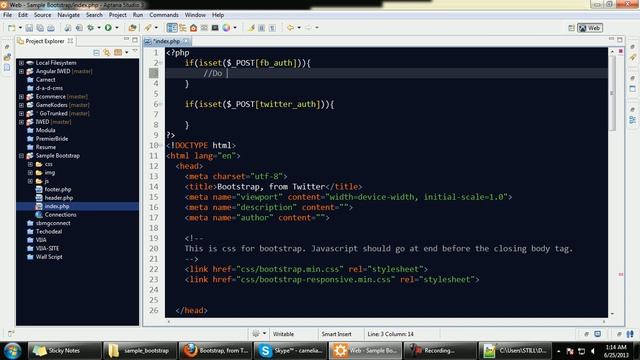Open the Source menu

[x=42, y=15]
